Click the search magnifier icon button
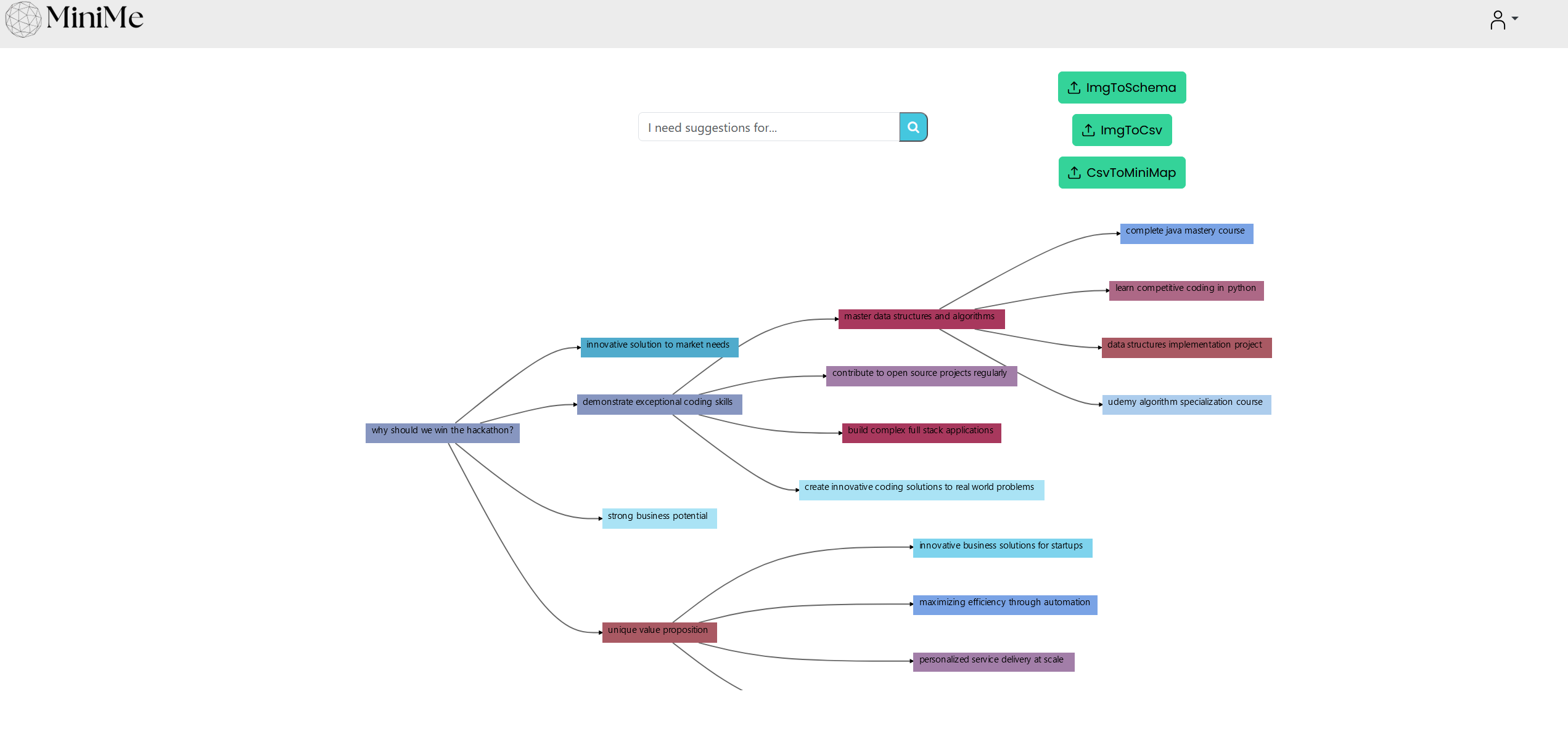 913,127
